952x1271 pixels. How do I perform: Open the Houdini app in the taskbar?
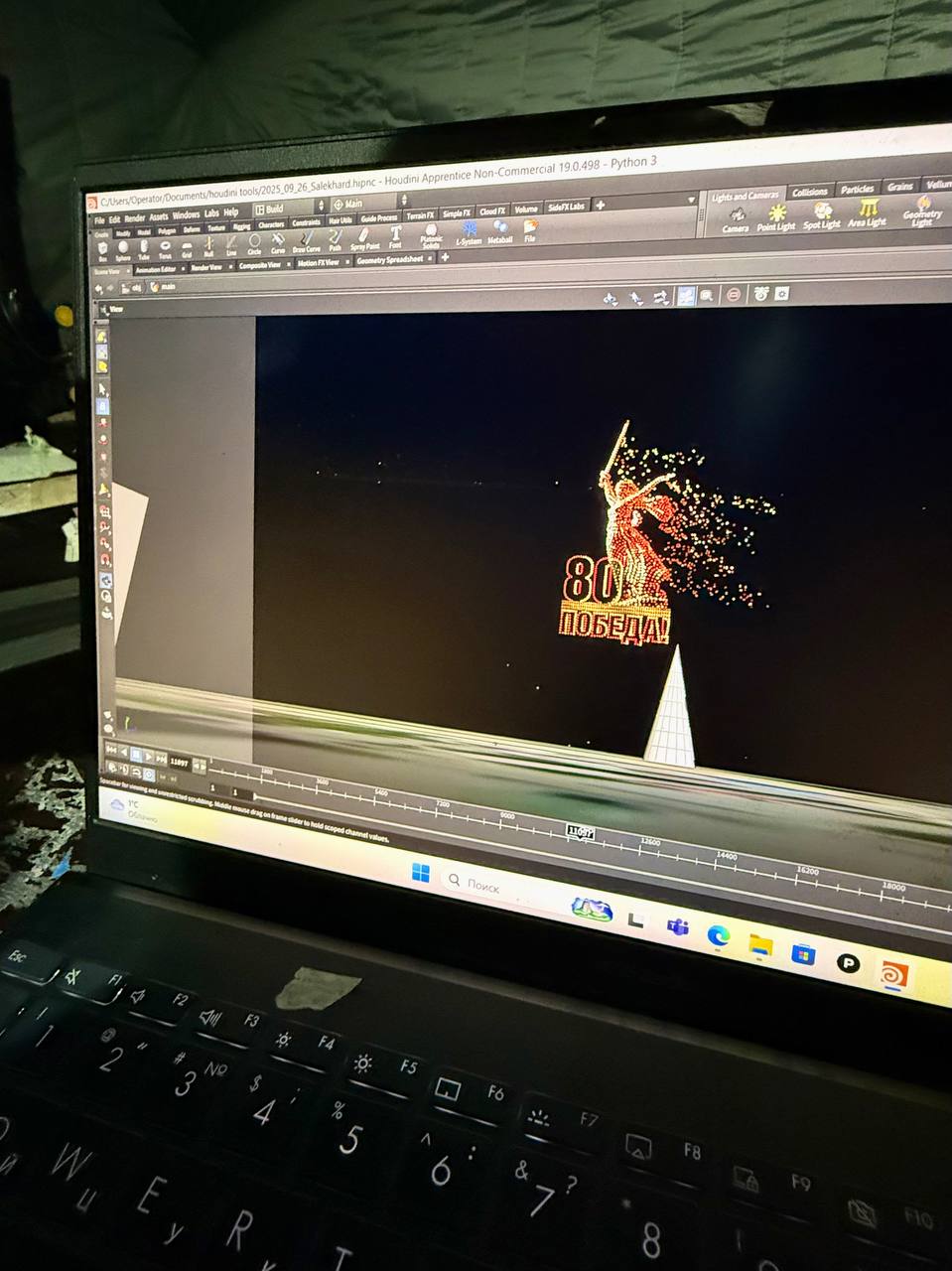point(893,974)
